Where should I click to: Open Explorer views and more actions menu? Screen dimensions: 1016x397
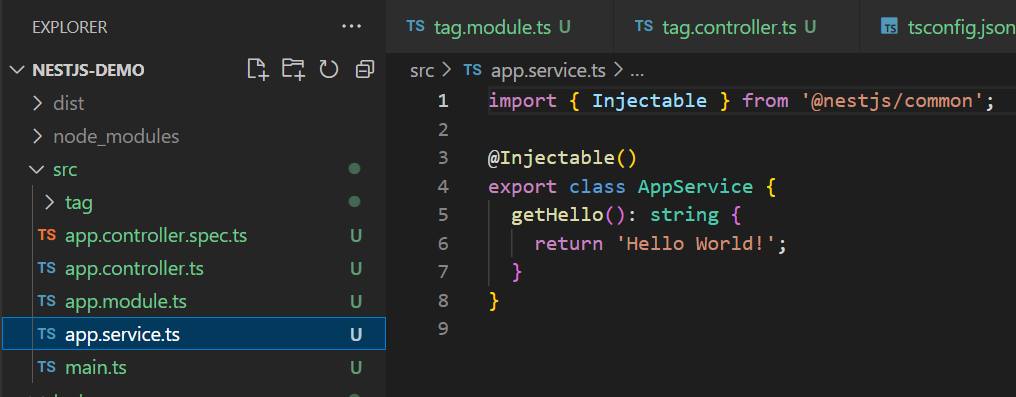tap(351, 27)
